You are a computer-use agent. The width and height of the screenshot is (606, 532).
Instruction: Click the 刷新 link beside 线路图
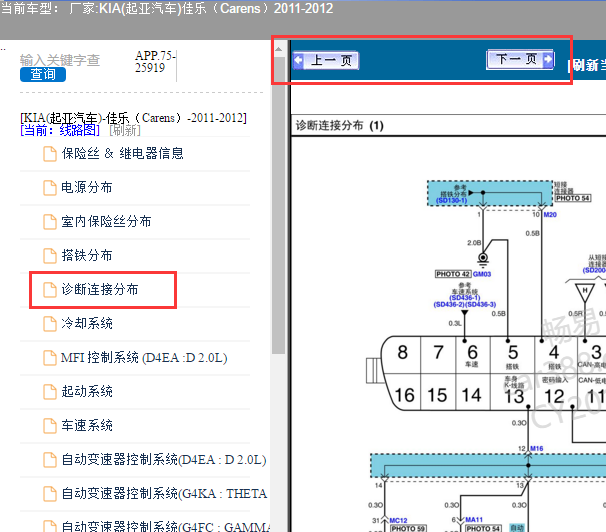click(125, 131)
